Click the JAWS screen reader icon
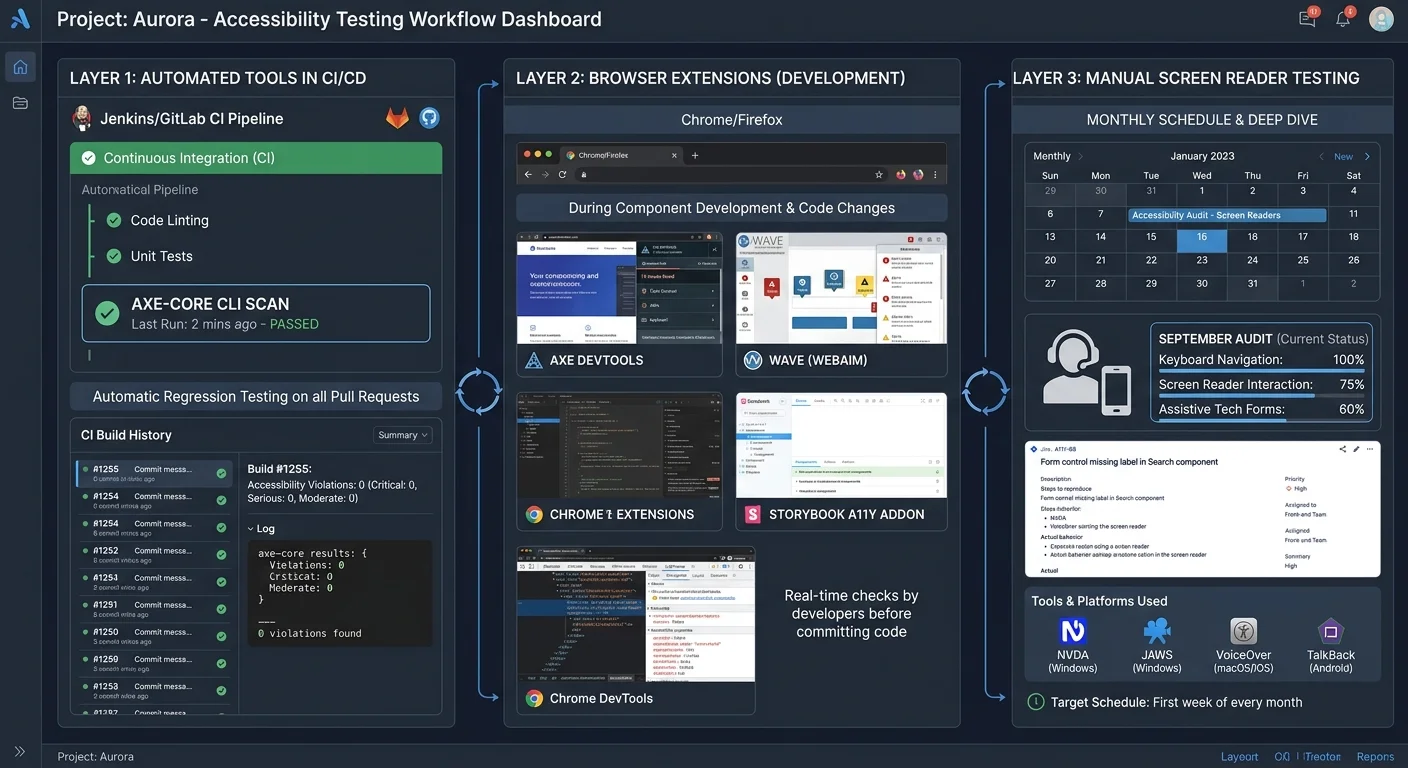 pos(1157,632)
